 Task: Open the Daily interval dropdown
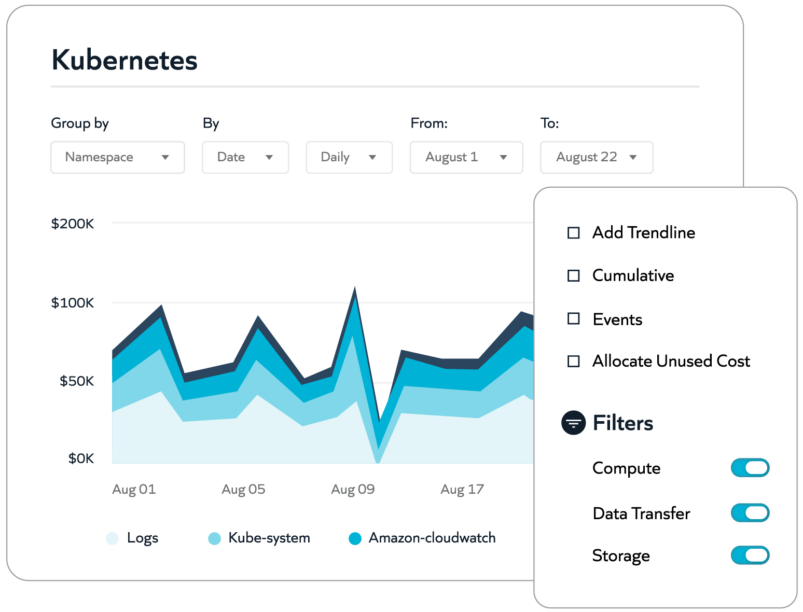tap(349, 157)
